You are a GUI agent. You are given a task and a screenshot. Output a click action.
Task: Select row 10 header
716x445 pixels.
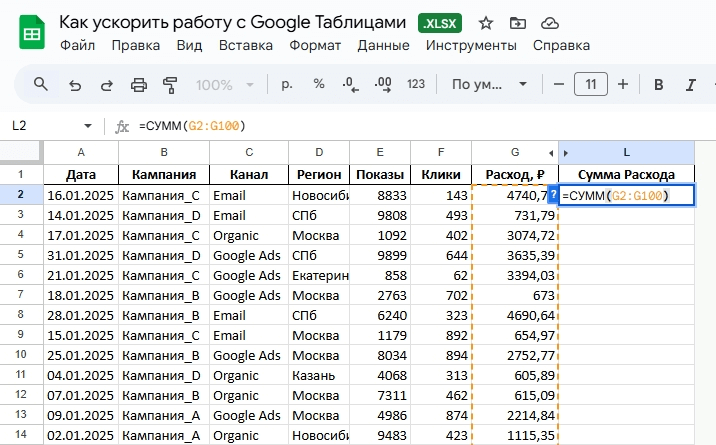(x=21, y=355)
